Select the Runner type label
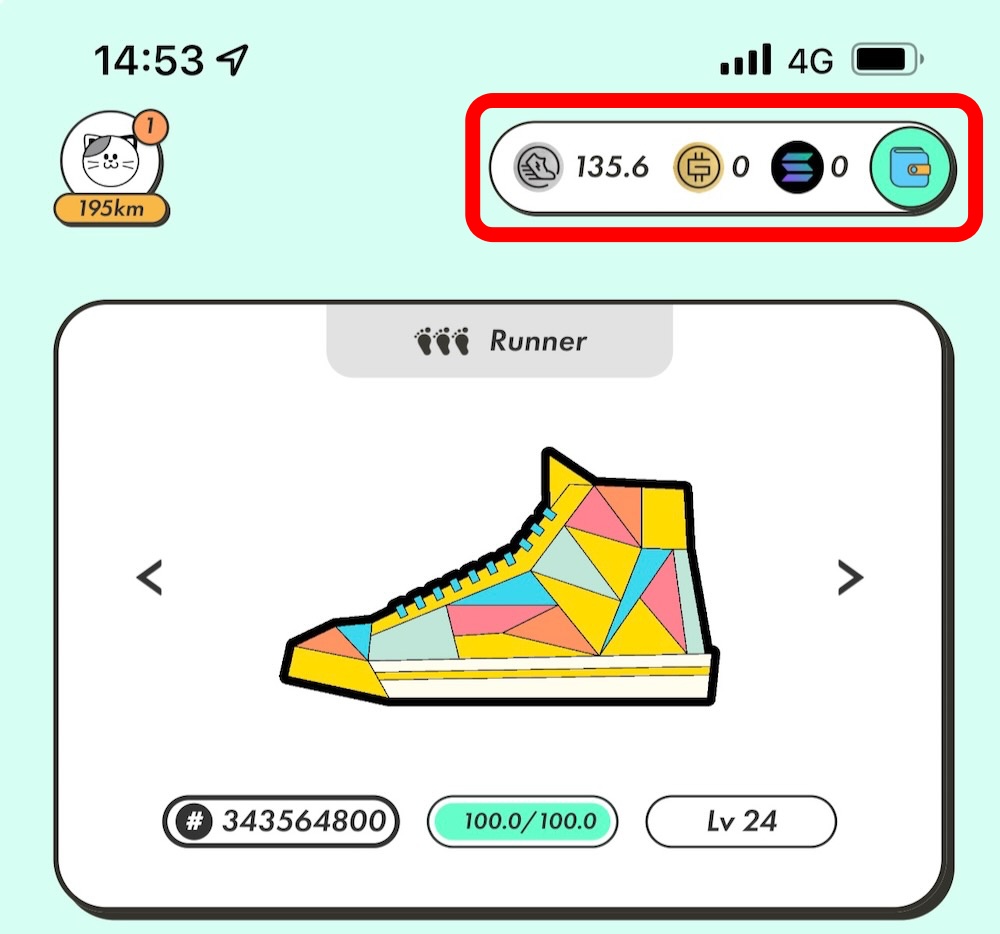 [538, 342]
